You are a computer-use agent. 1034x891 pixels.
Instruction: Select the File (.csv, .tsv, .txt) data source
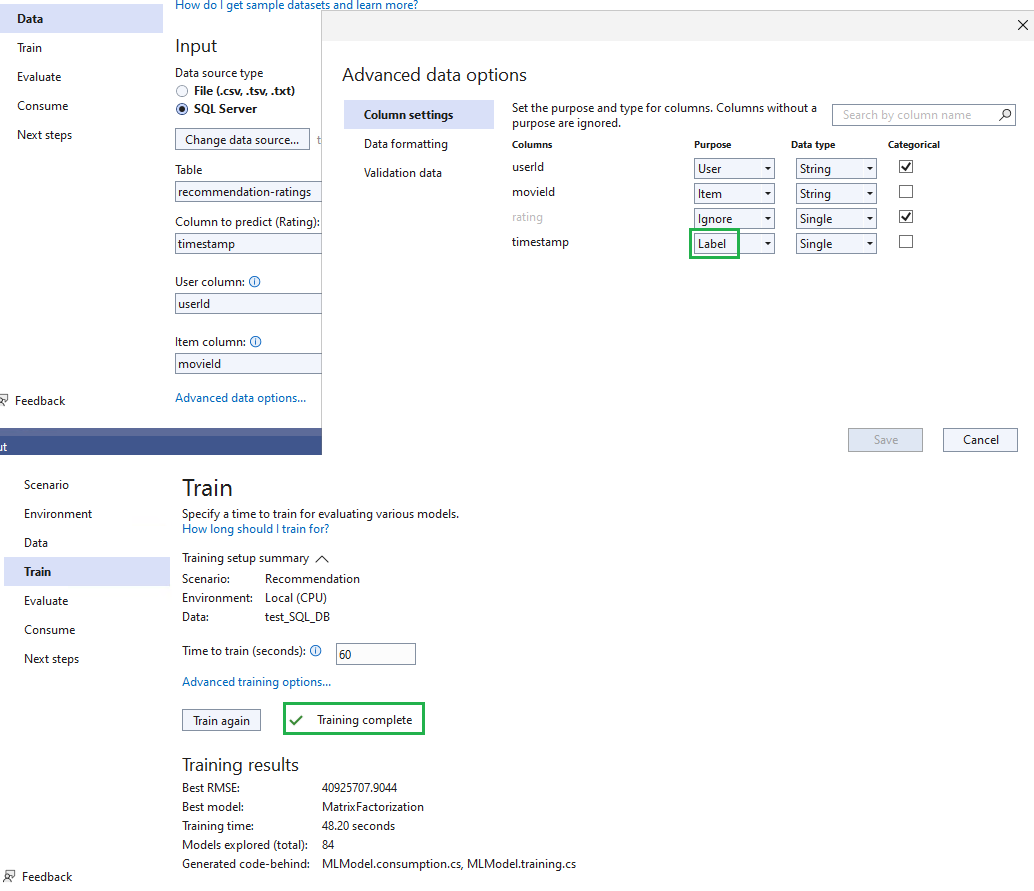point(182,91)
